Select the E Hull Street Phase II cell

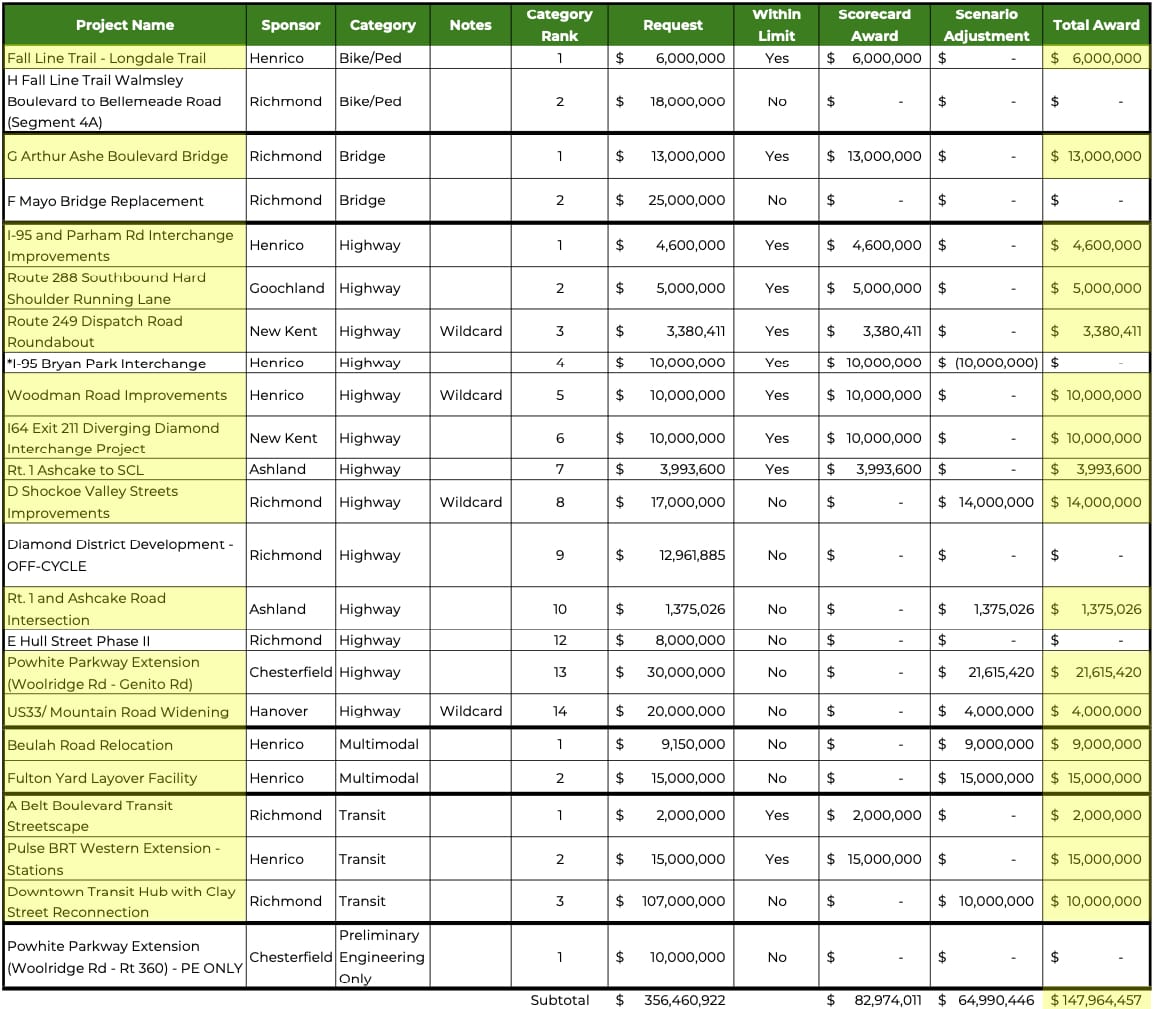click(x=79, y=641)
